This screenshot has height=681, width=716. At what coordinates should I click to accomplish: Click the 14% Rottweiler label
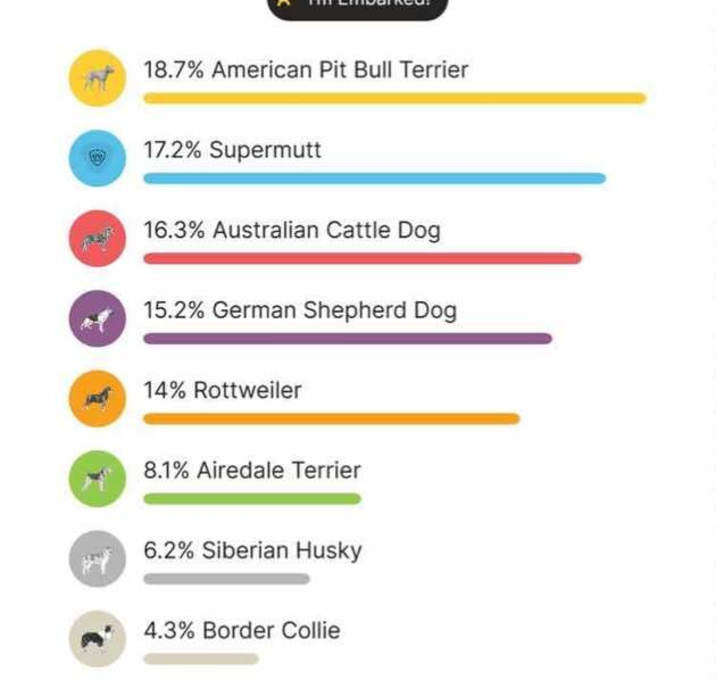tap(222, 390)
